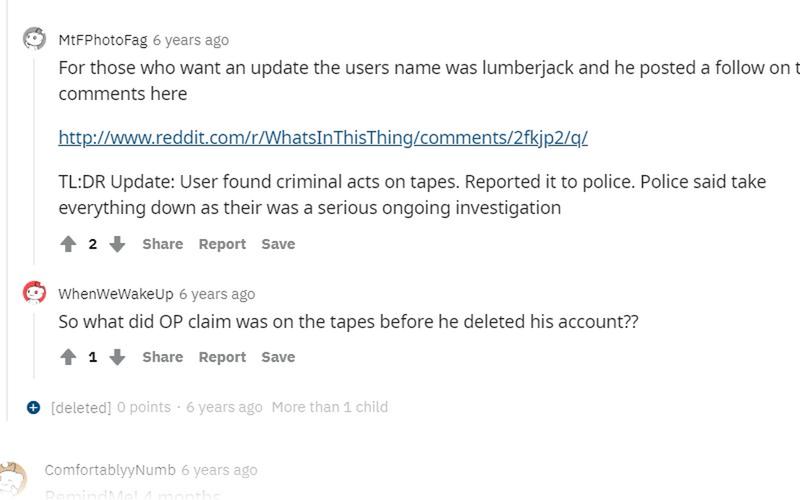Upvote WhenWeWakeUp's comment

point(68,357)
